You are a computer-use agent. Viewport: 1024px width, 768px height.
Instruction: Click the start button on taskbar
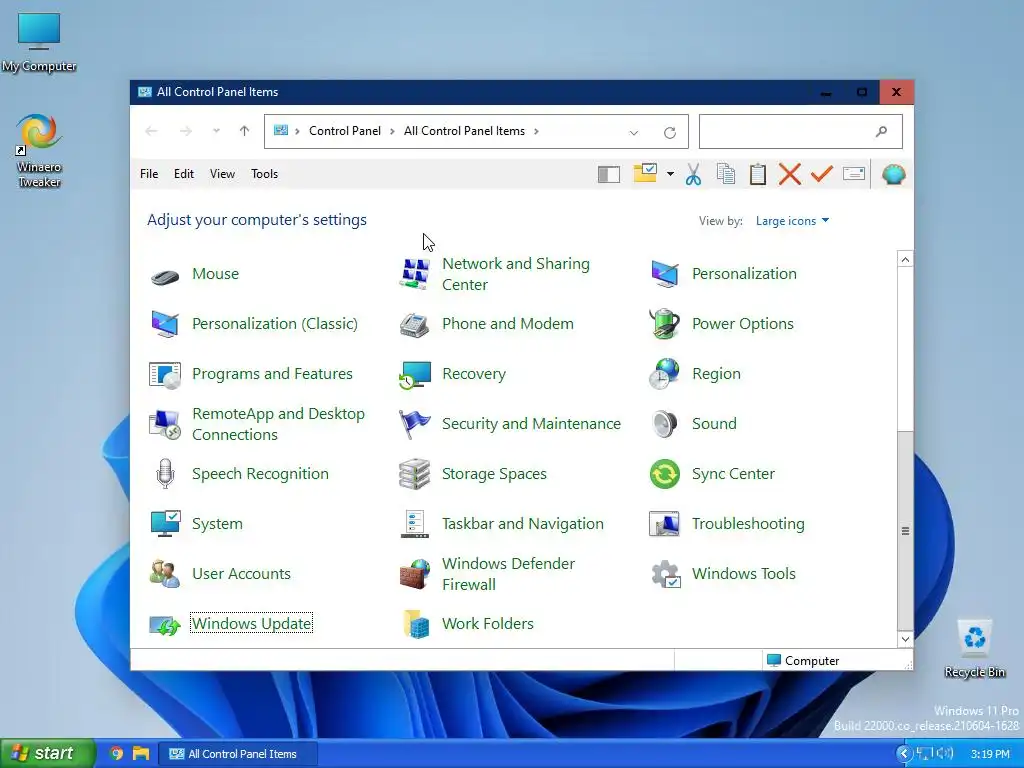48,753
